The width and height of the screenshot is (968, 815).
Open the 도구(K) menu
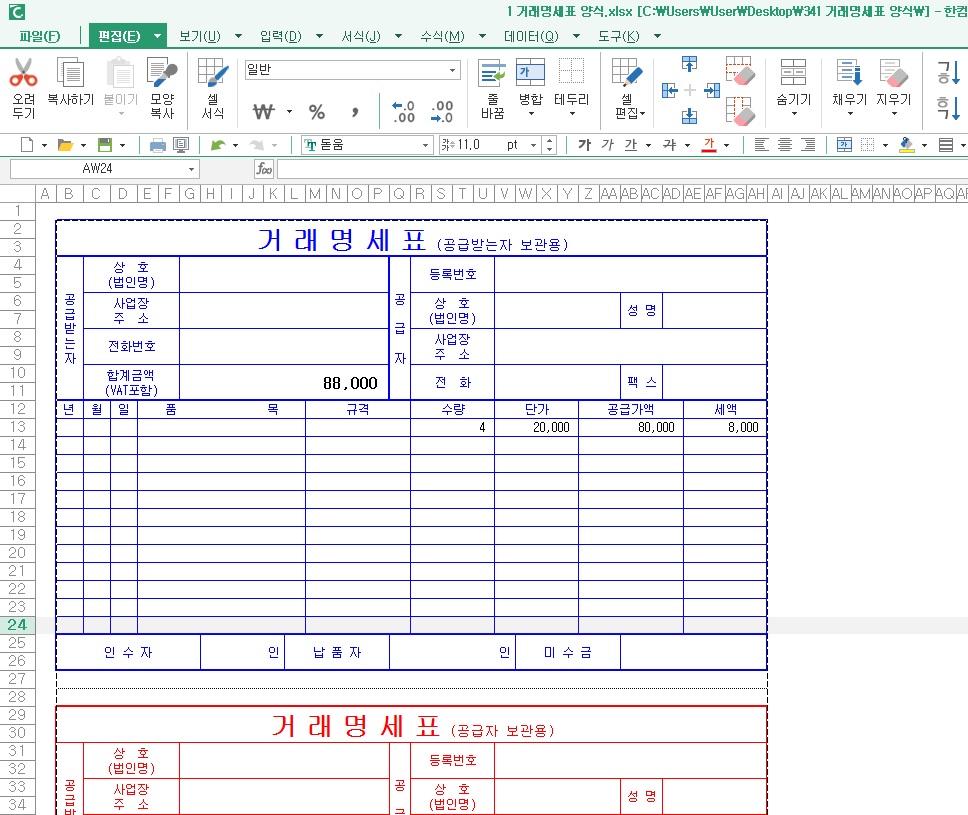(x=619, y=36)
